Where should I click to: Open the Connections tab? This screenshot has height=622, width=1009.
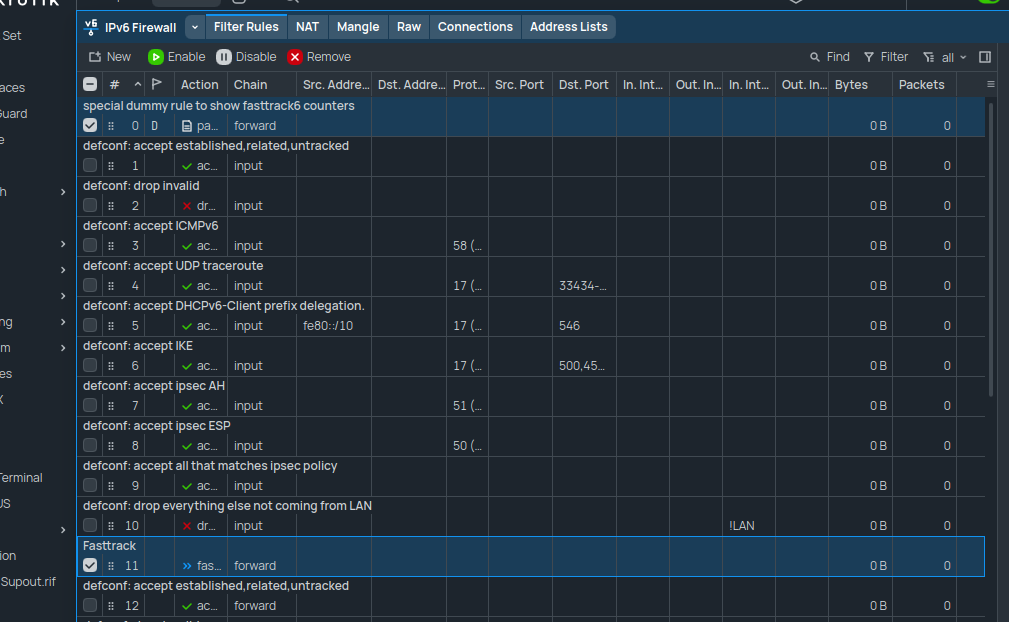(x=475, y=27)
